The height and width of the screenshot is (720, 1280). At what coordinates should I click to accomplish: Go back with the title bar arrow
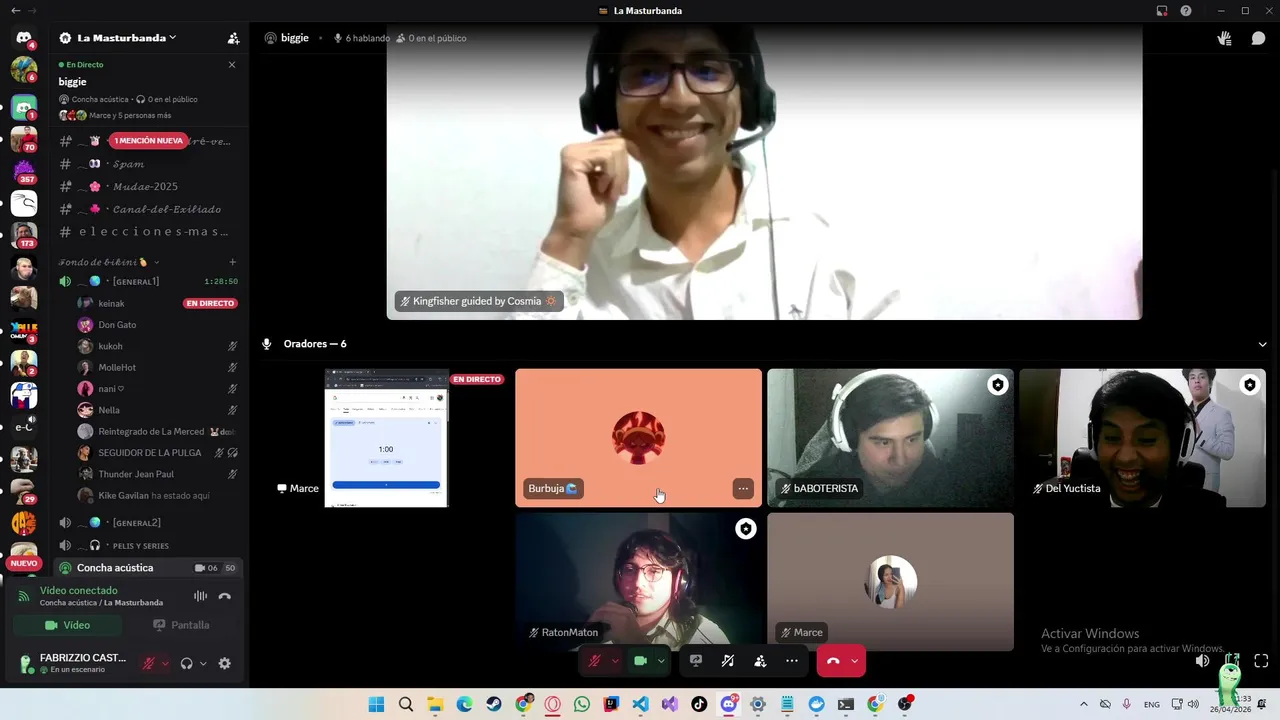[x=15, y=11]
